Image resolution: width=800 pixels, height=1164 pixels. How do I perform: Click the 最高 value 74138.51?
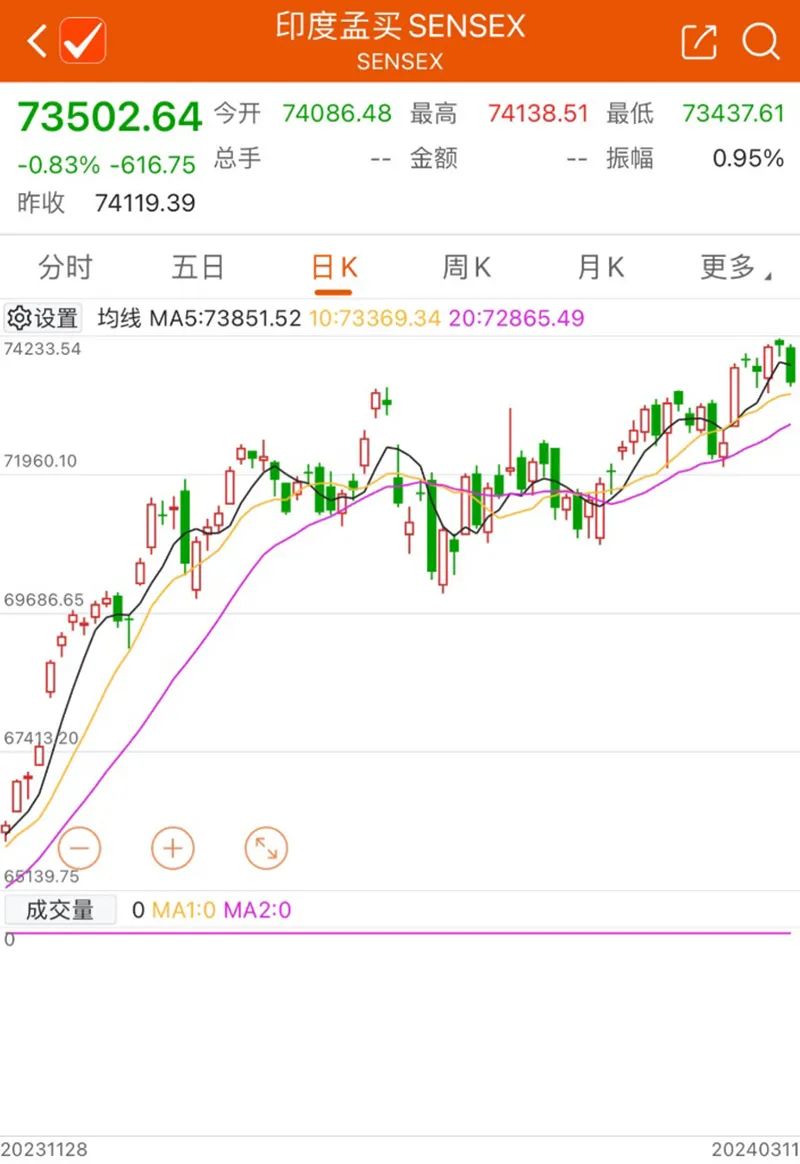[x=538, y=114]
